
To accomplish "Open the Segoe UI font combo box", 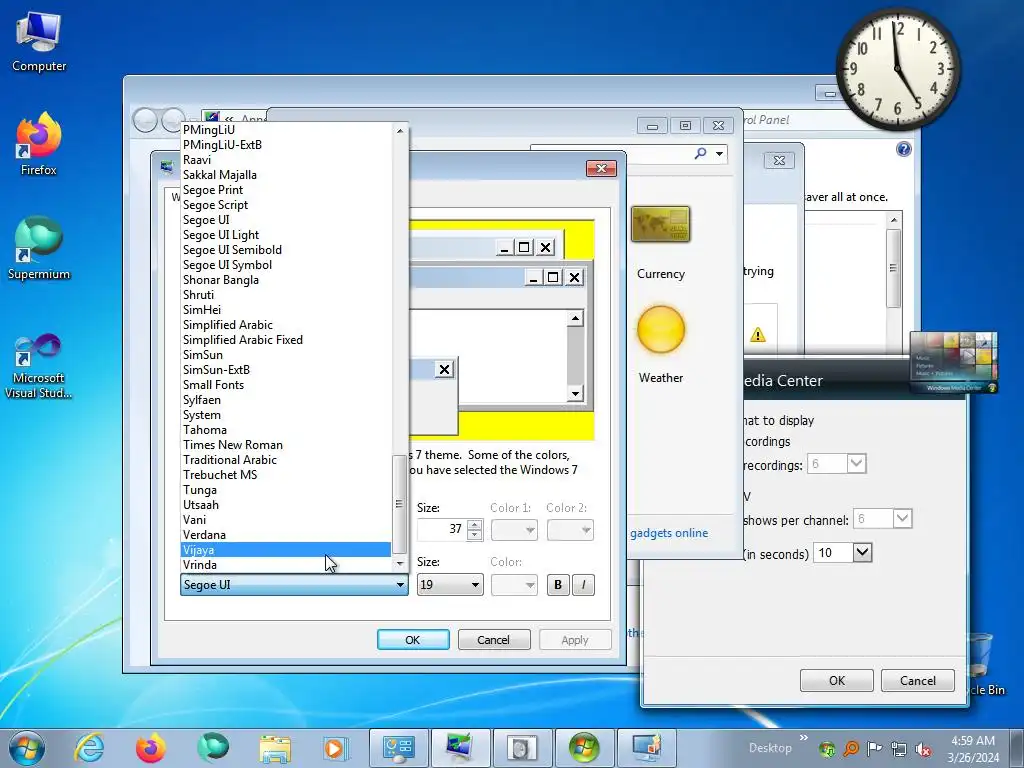I will tap(294, 584).
